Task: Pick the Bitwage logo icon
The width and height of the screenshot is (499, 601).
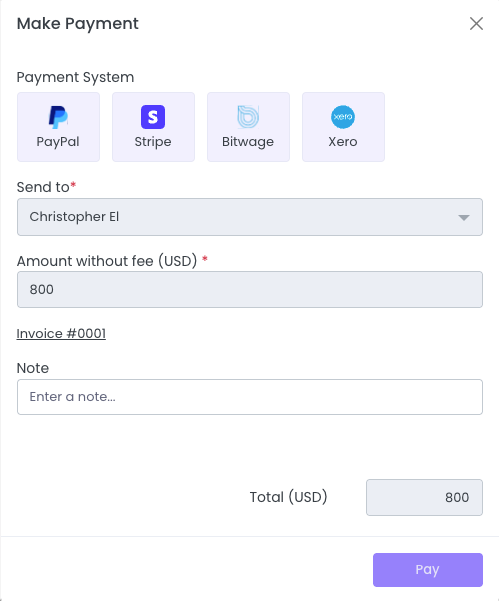Action: point(248,117)
